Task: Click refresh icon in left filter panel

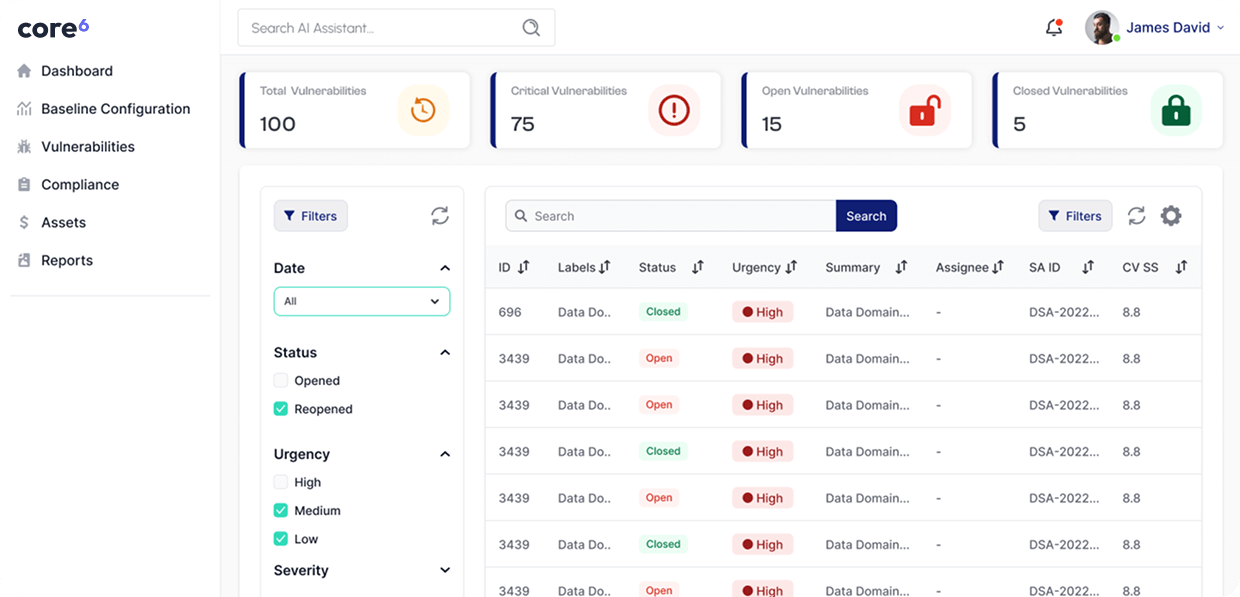Action: point(440,216)
